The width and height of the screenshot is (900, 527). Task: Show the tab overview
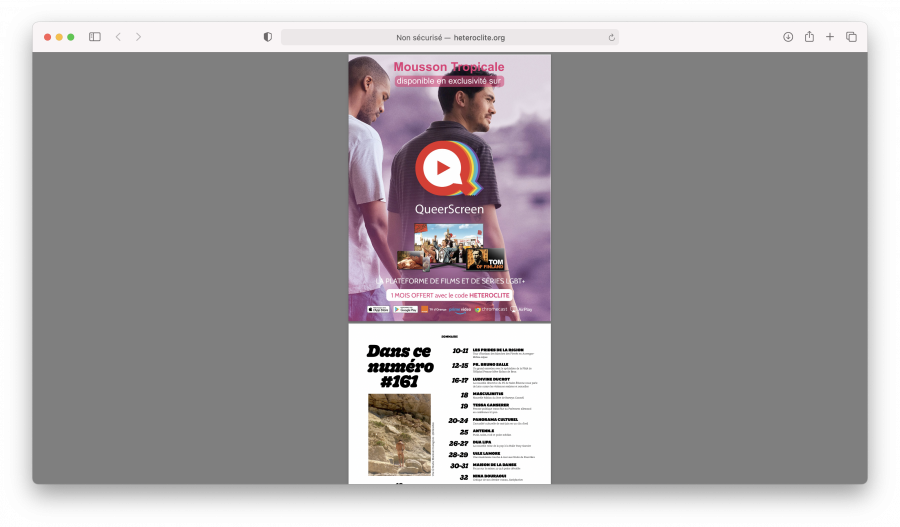tap(851, 37)
